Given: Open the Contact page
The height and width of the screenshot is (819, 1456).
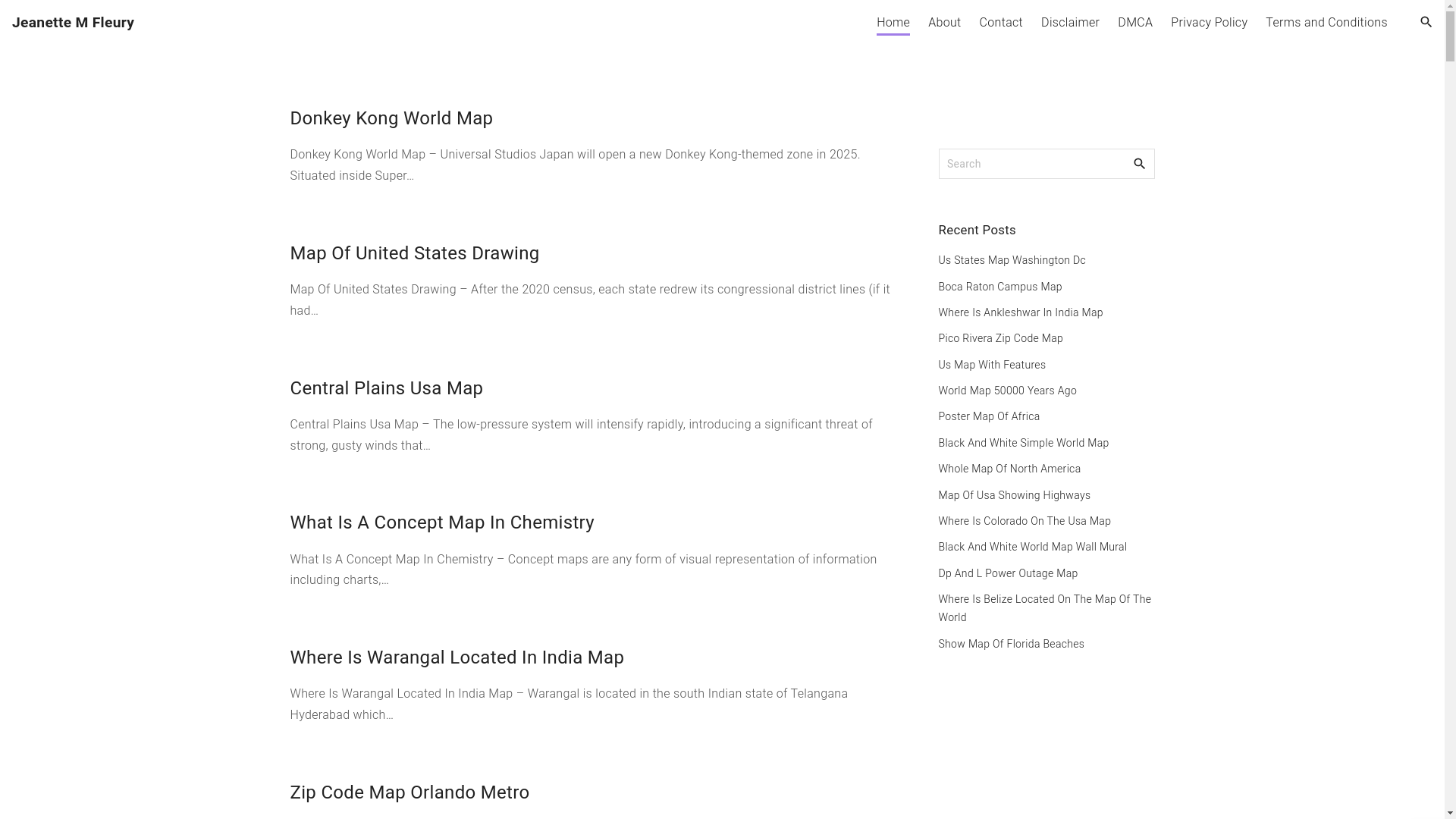Looking at the screenshot, I should [x=1000, y=23].
